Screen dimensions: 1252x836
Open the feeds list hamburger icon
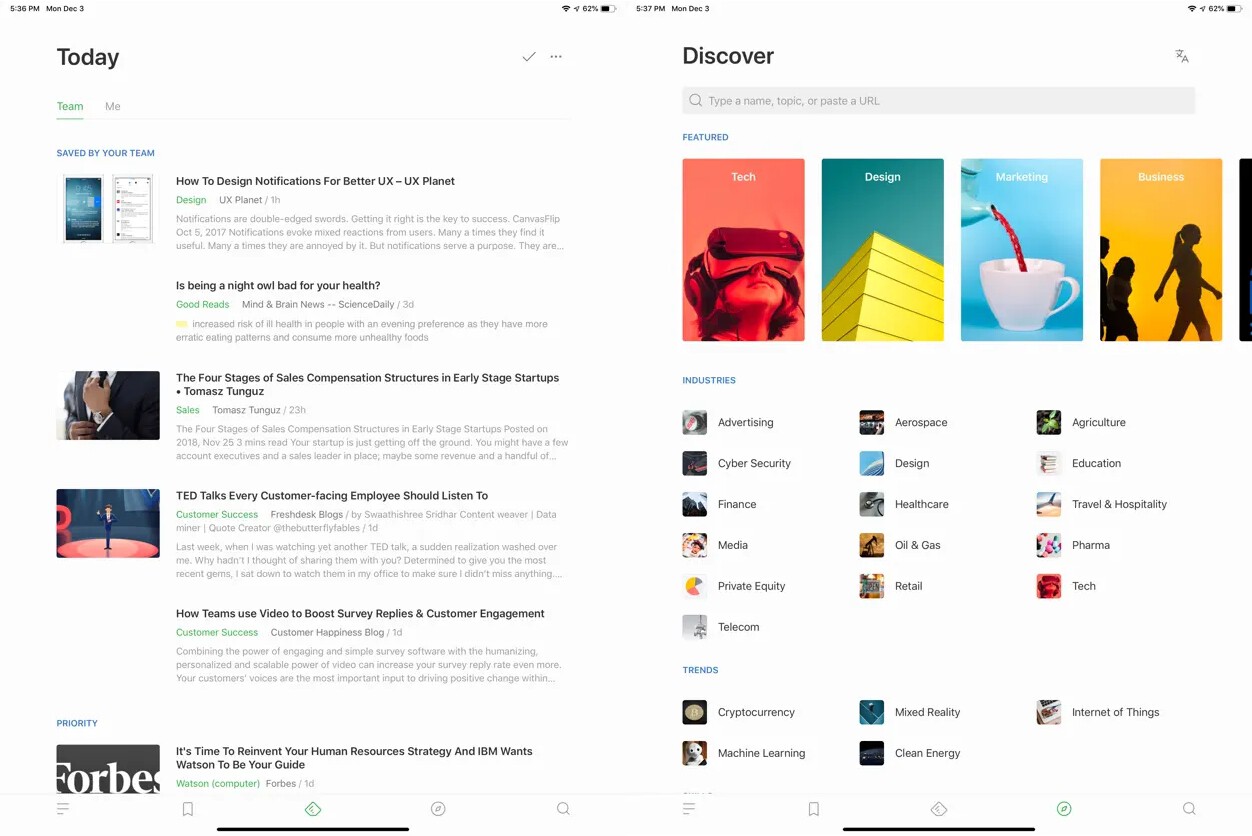coord(63,808)
